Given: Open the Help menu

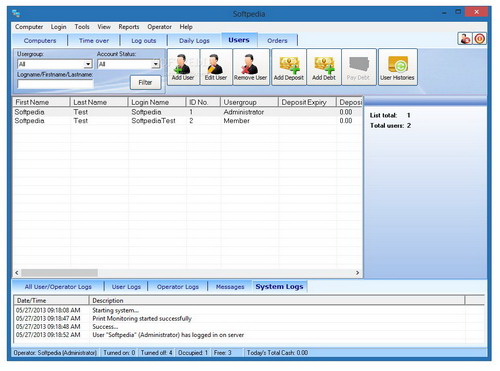Looking at the screenshot, I should point(186,27).
